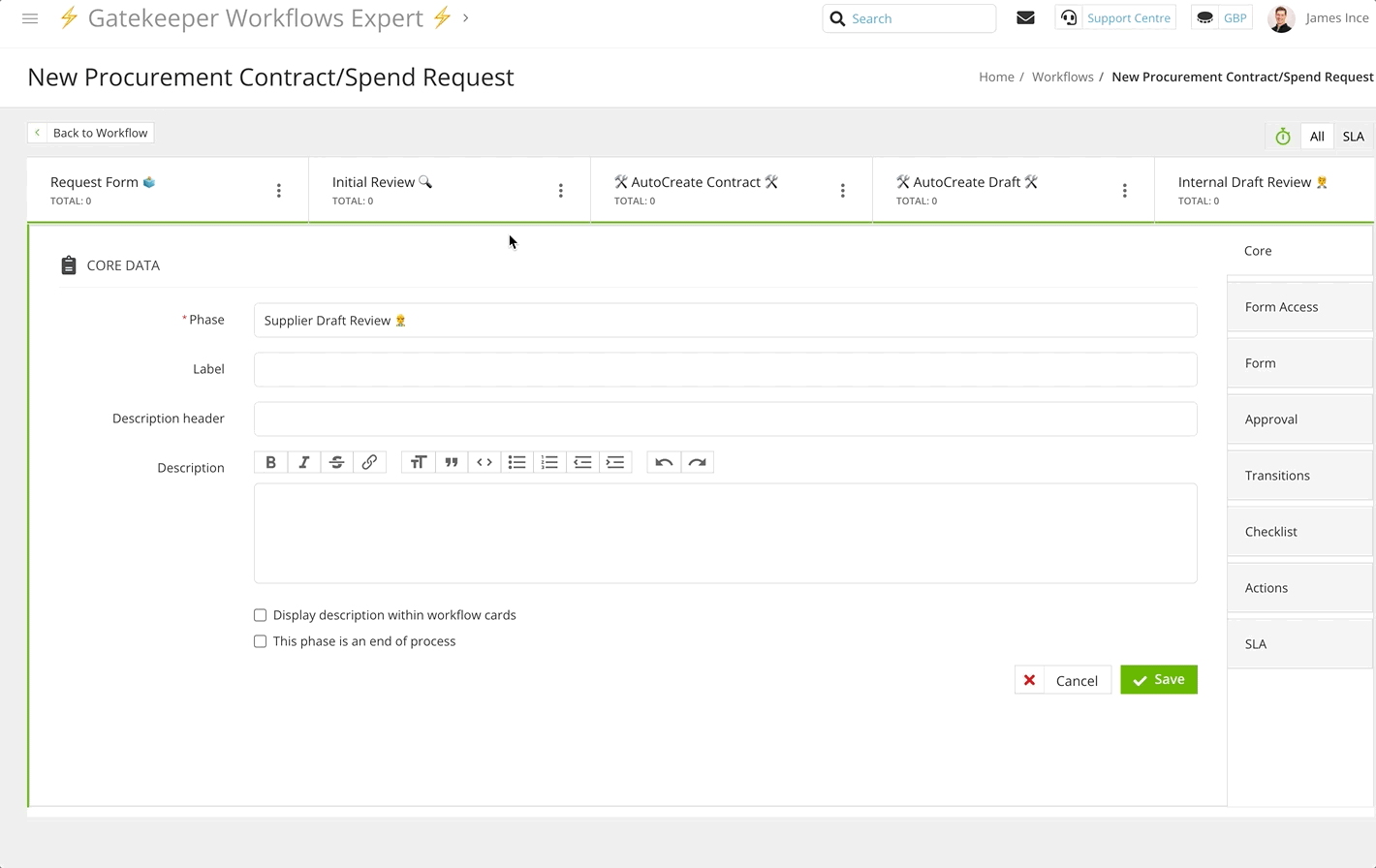1376x868 pixels.
Task: Click the AutoCreate Draft phase title
Action: click(x=967, y=182)
